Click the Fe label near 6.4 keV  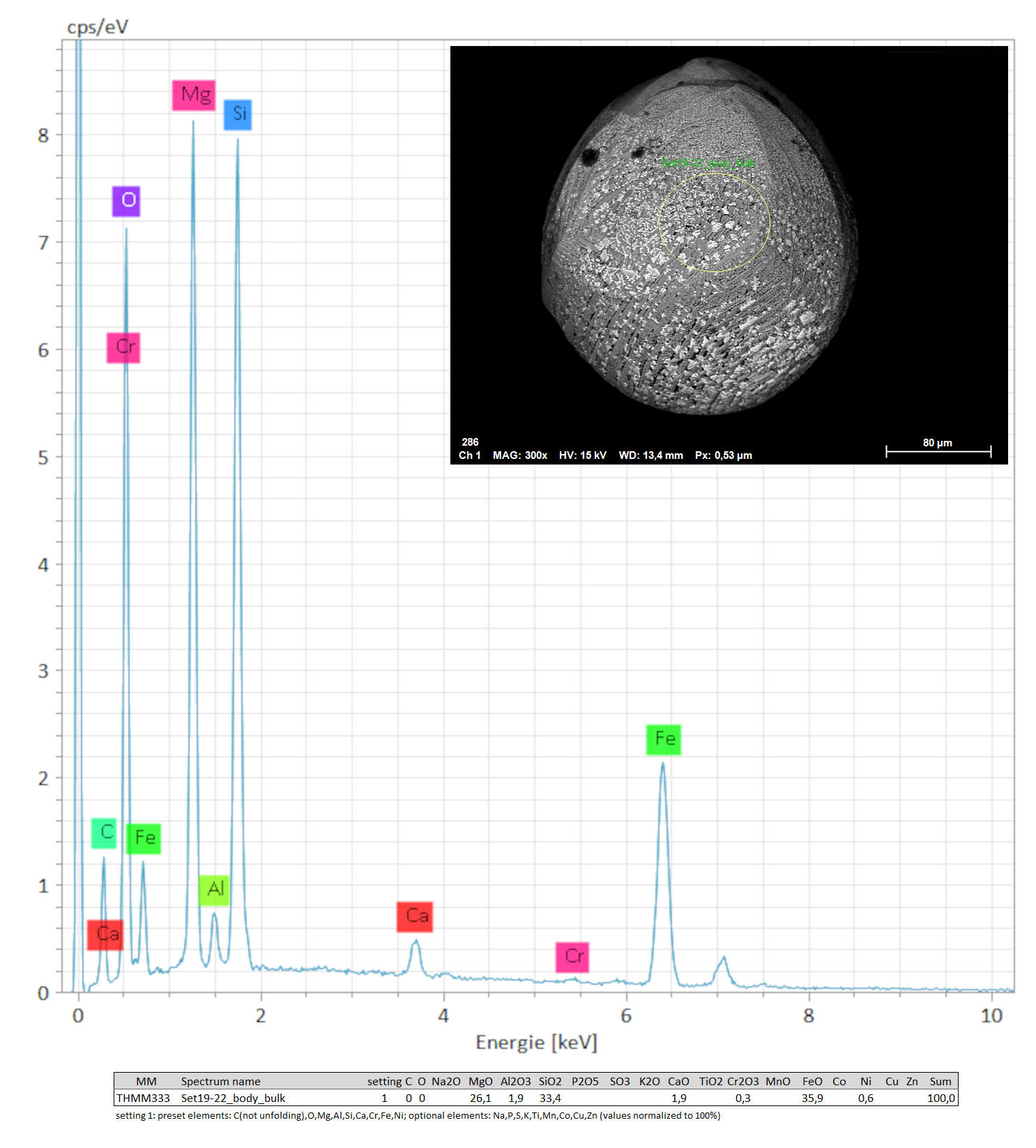pyautogui.click(x=663, y=739)
